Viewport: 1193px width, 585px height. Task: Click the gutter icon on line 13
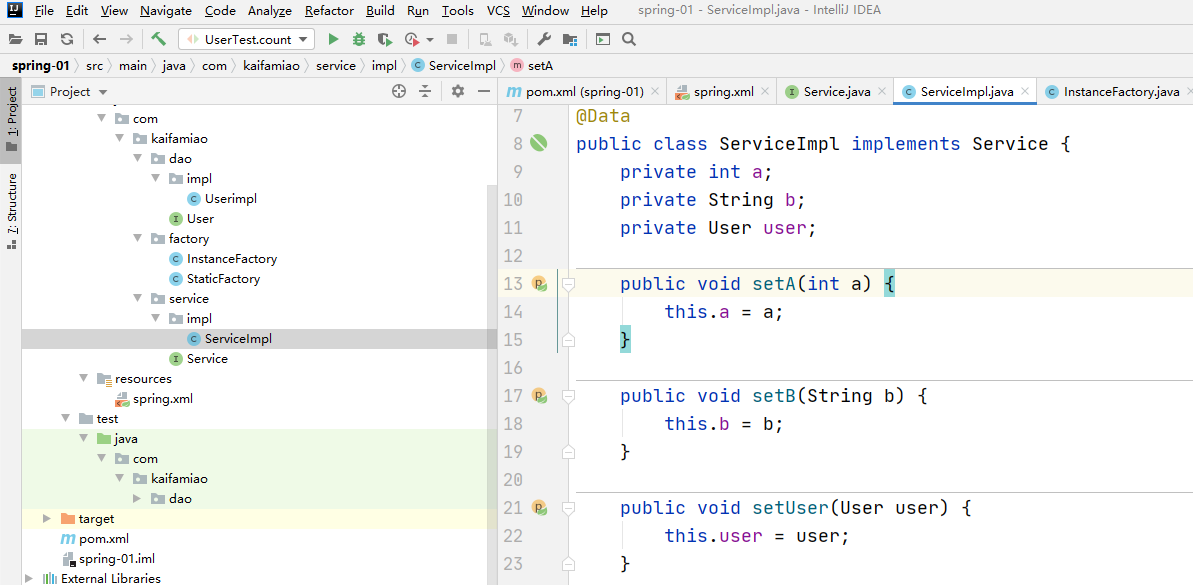point(539,284)
